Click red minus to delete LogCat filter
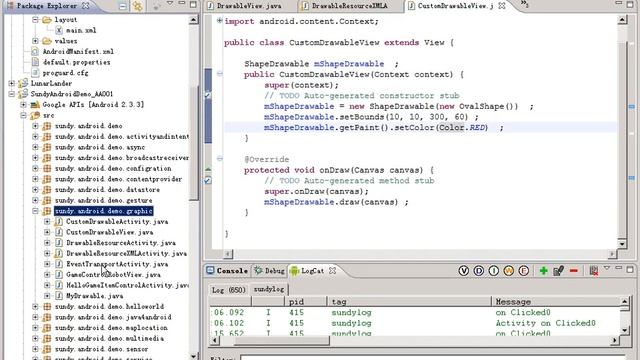The height and width of the screenshot is (360, 640). 573,271
